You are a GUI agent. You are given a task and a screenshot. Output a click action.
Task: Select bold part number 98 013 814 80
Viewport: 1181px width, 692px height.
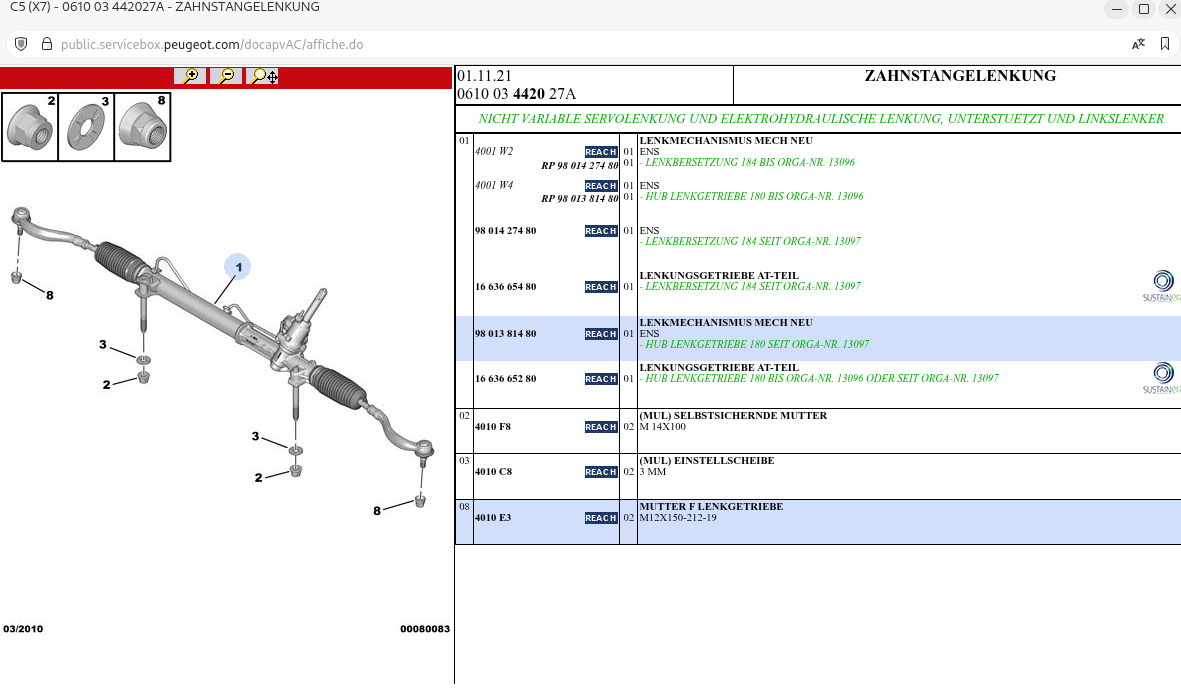click(x=505, y=334)
